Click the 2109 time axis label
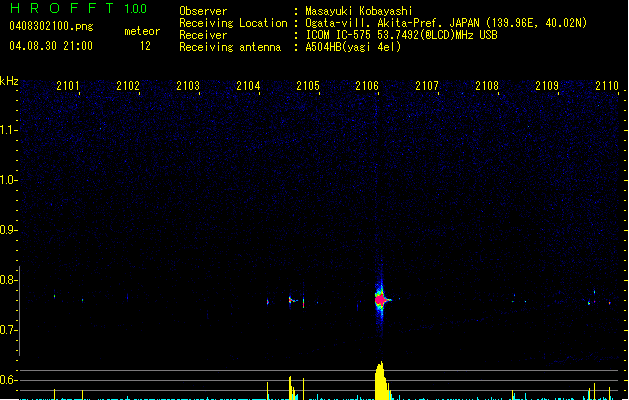Image resolution: width=629 pixels, height=400 pixels. [547, 85]
